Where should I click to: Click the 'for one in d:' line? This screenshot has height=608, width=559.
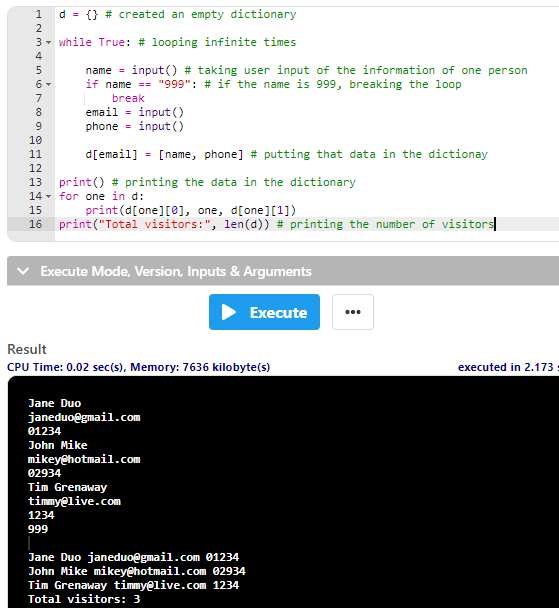tap(102, 196)
